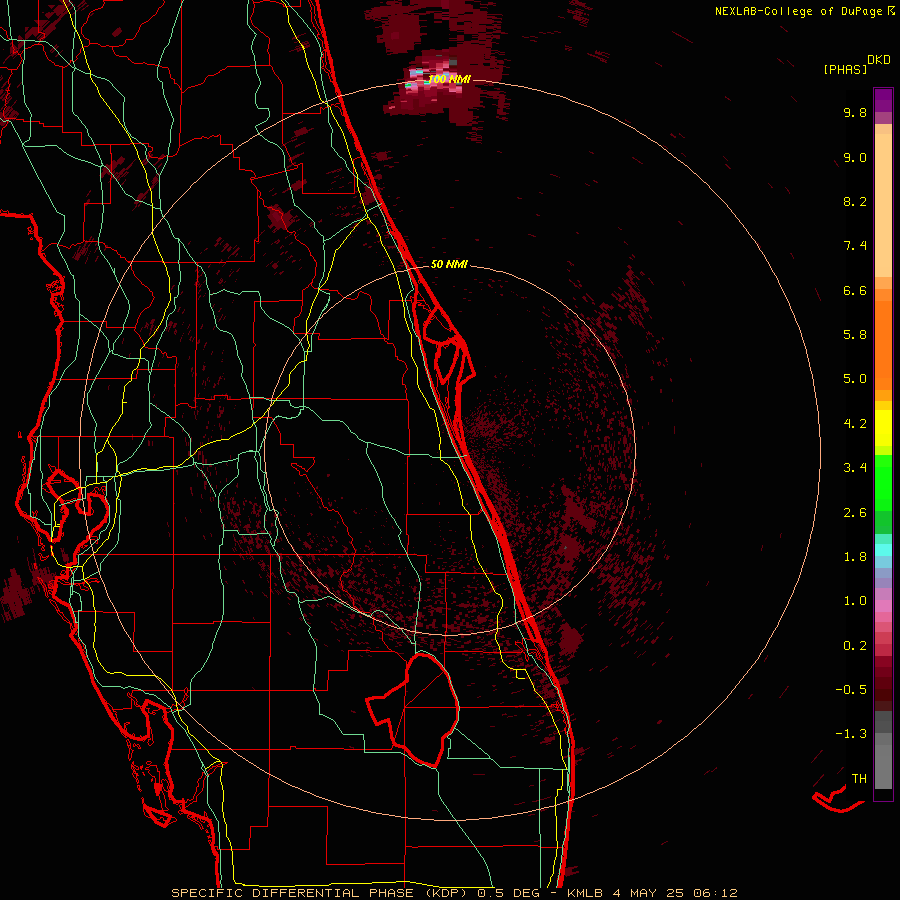Viewport: 900px width, 900px height.
Task: Click the 9.0 scale value
Action: click(855, 157)
